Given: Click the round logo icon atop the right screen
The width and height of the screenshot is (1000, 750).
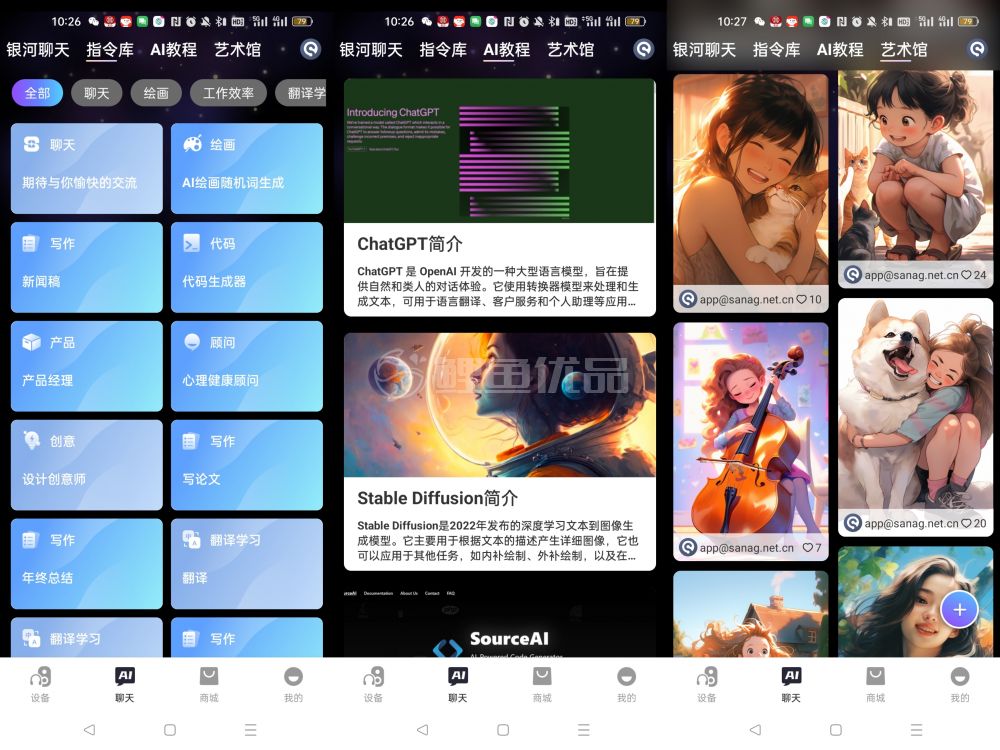Looking at the screenshot, I should pos(977,49).
